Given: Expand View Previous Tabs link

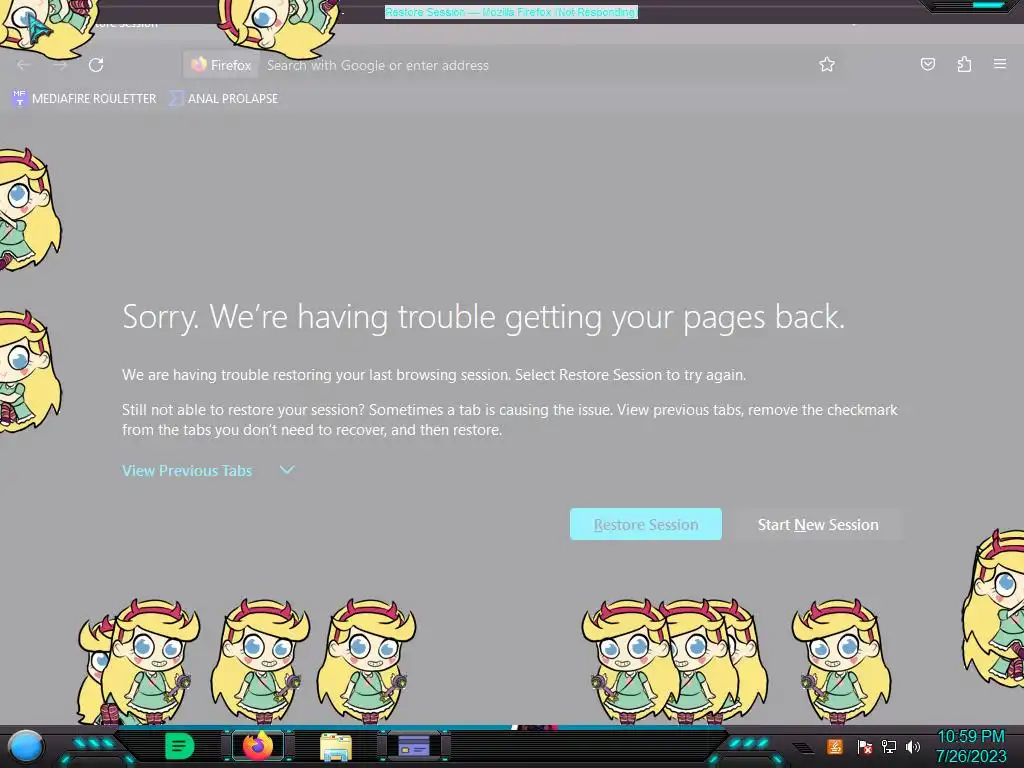Looking at the screenshot, I should click(187, 471).
